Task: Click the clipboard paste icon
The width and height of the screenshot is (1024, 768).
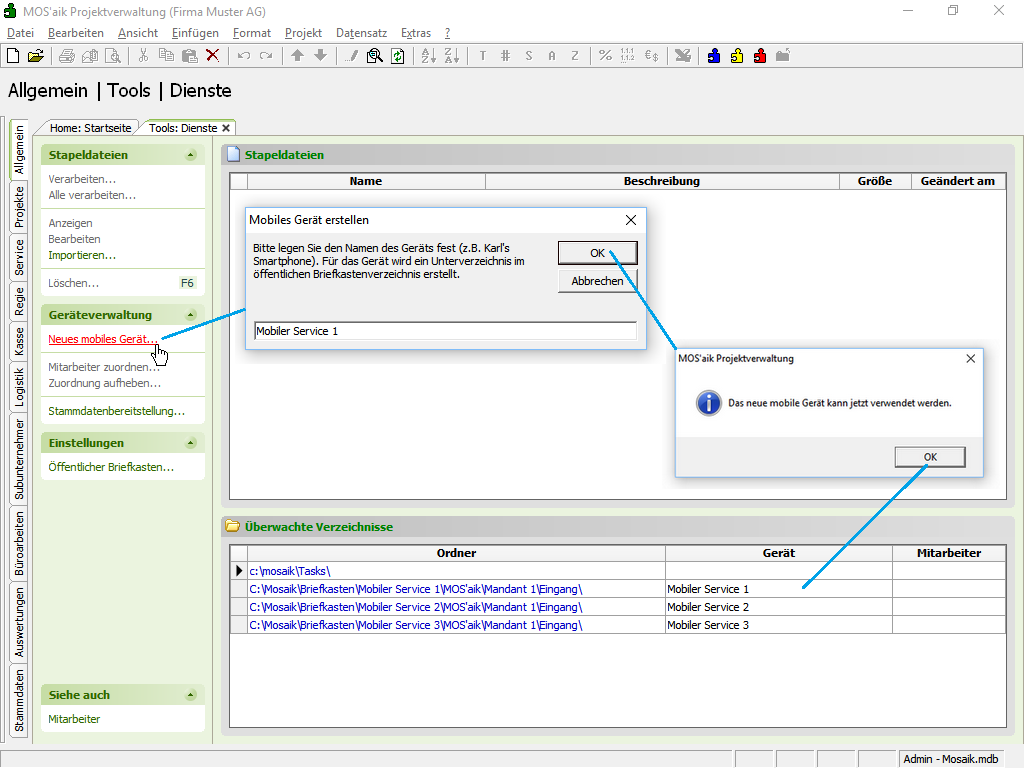Action: 189,56
